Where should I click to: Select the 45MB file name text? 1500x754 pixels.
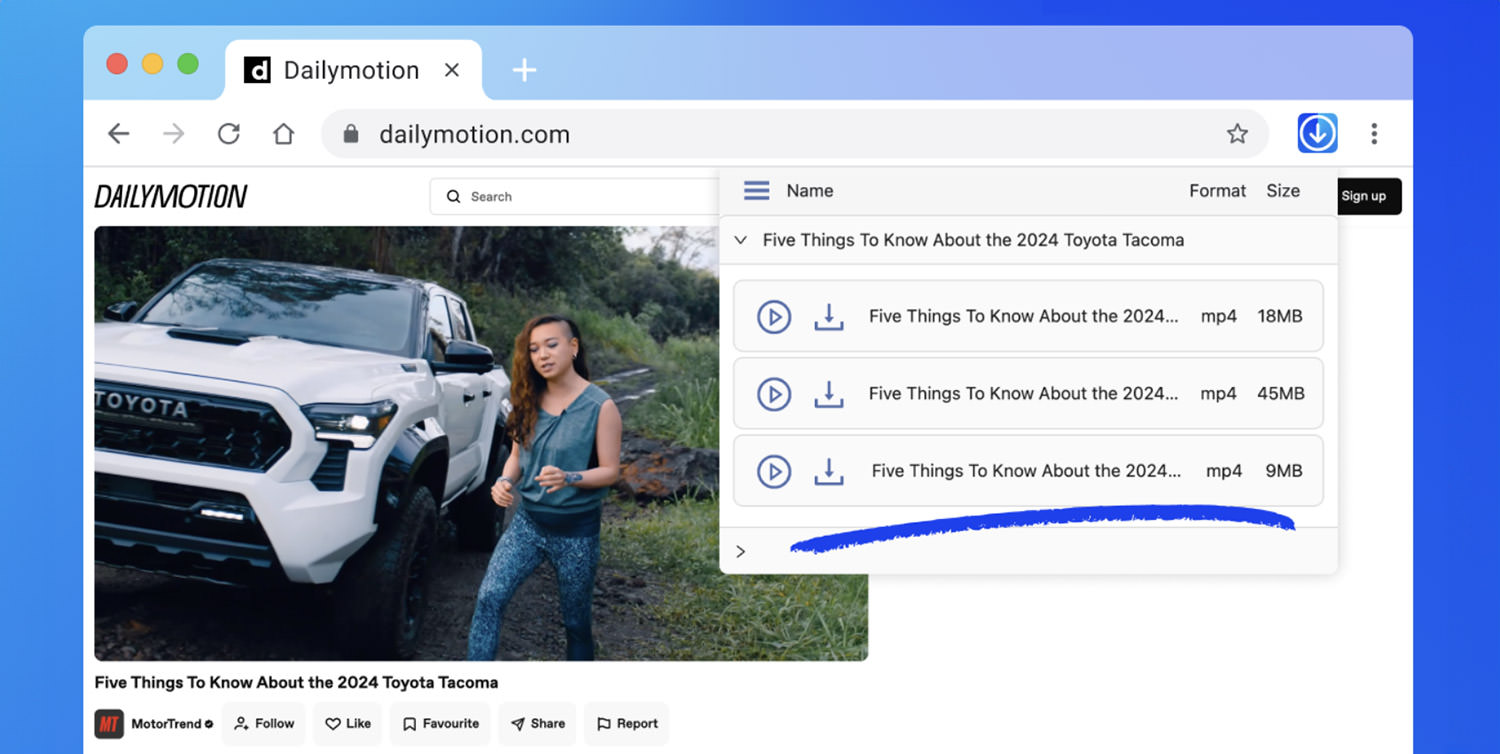[1023, 393]
